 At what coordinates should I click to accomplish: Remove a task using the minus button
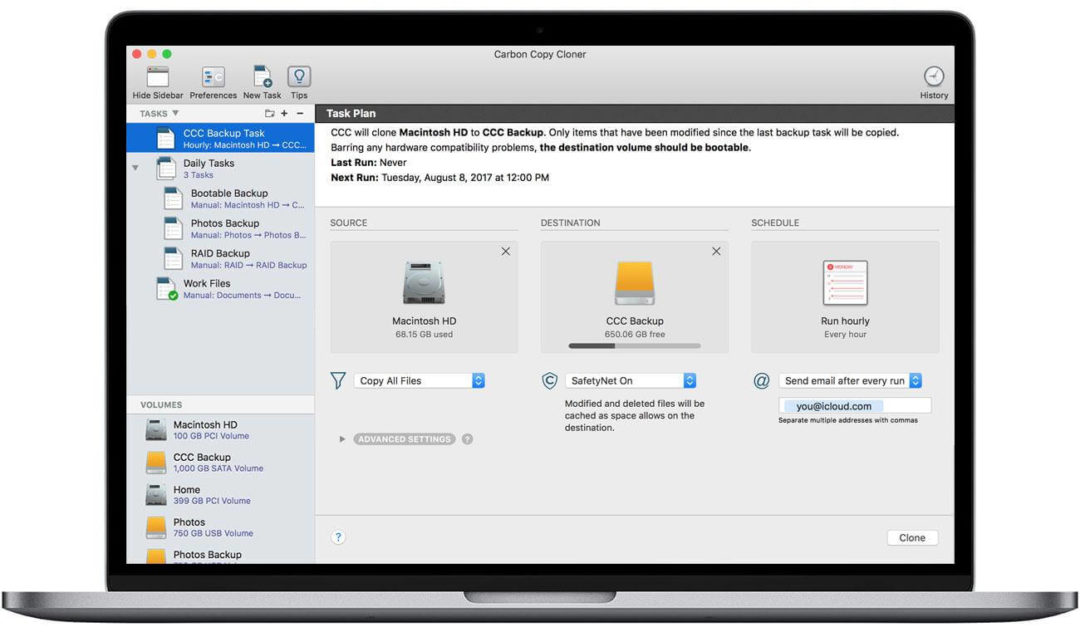point(301,113)
